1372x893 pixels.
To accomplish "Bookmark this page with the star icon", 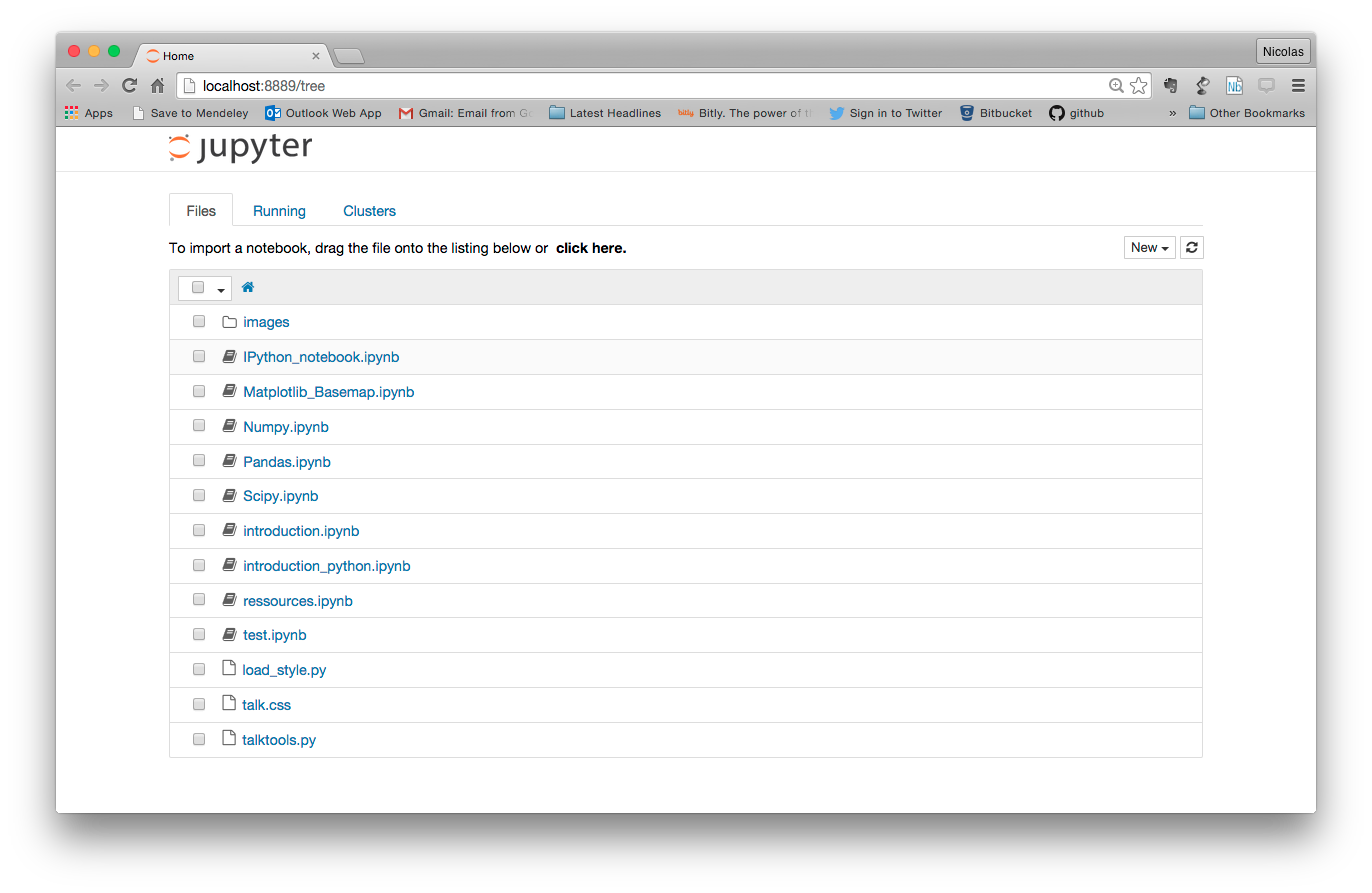I will [x=1139, y=86].
